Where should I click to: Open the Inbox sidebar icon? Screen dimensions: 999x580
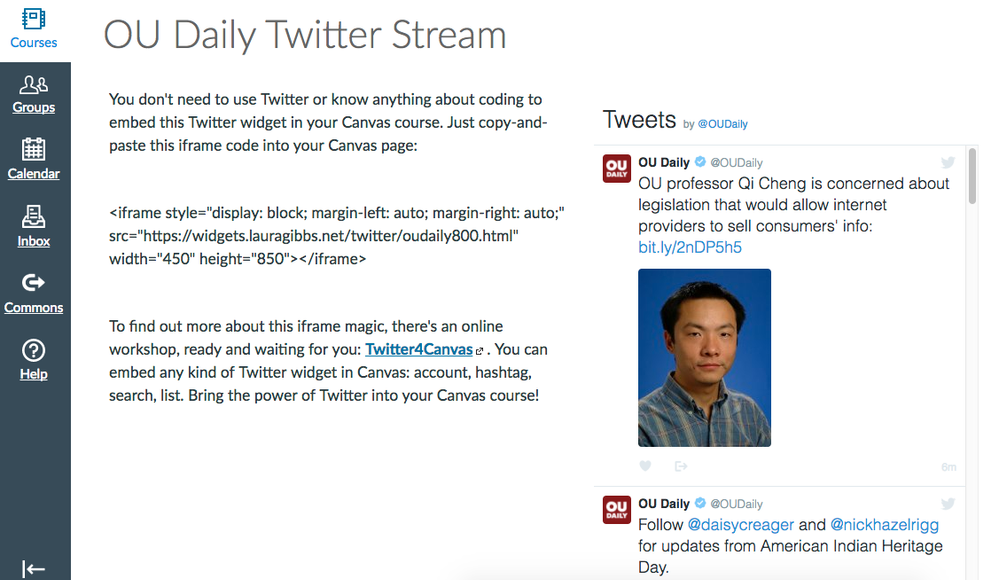pyautogui.click(x=33, y=226)
